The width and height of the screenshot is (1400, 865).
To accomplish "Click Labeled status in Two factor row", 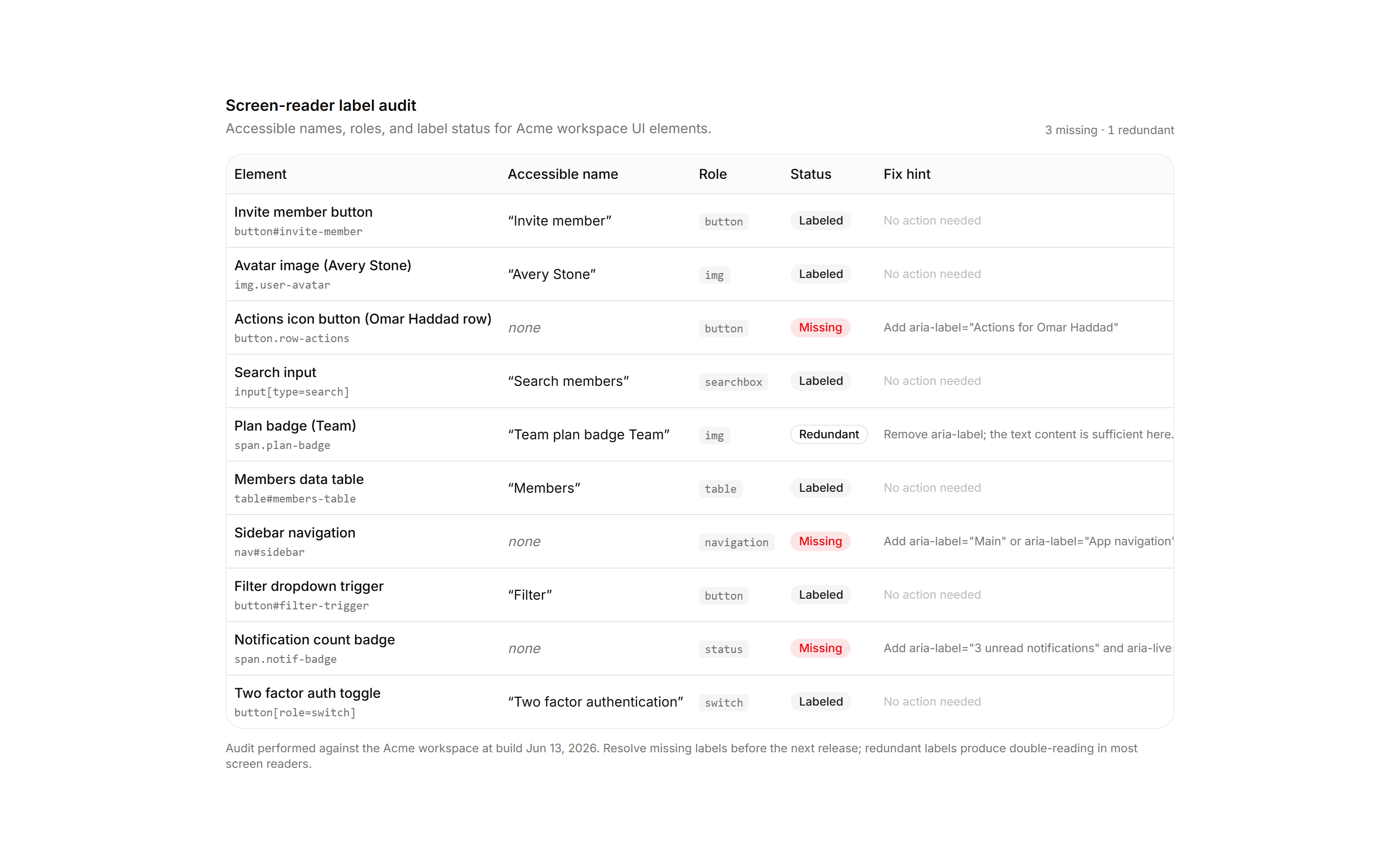I will [821, 701].
